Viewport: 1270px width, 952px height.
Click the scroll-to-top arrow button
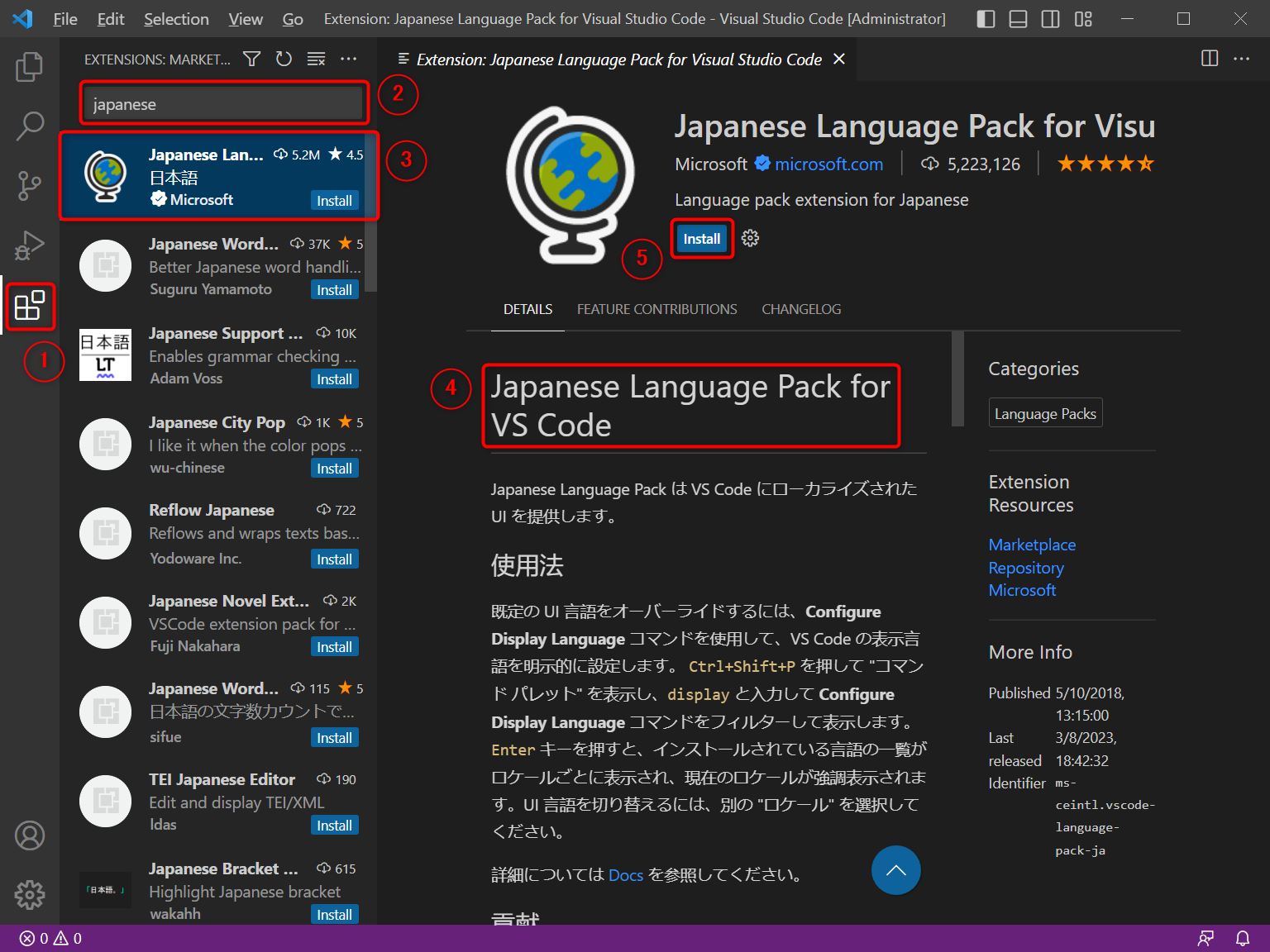point(896,870)
